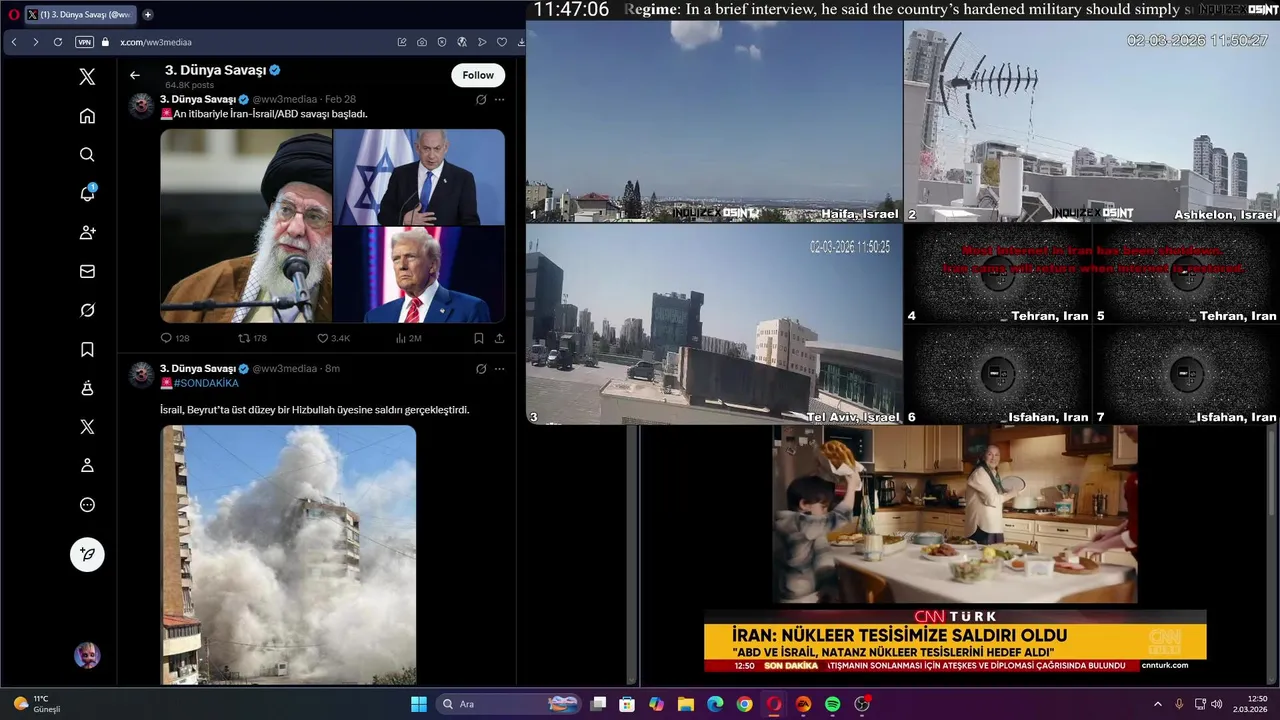Open account avatar at sidebar bottom

point(87,656)
